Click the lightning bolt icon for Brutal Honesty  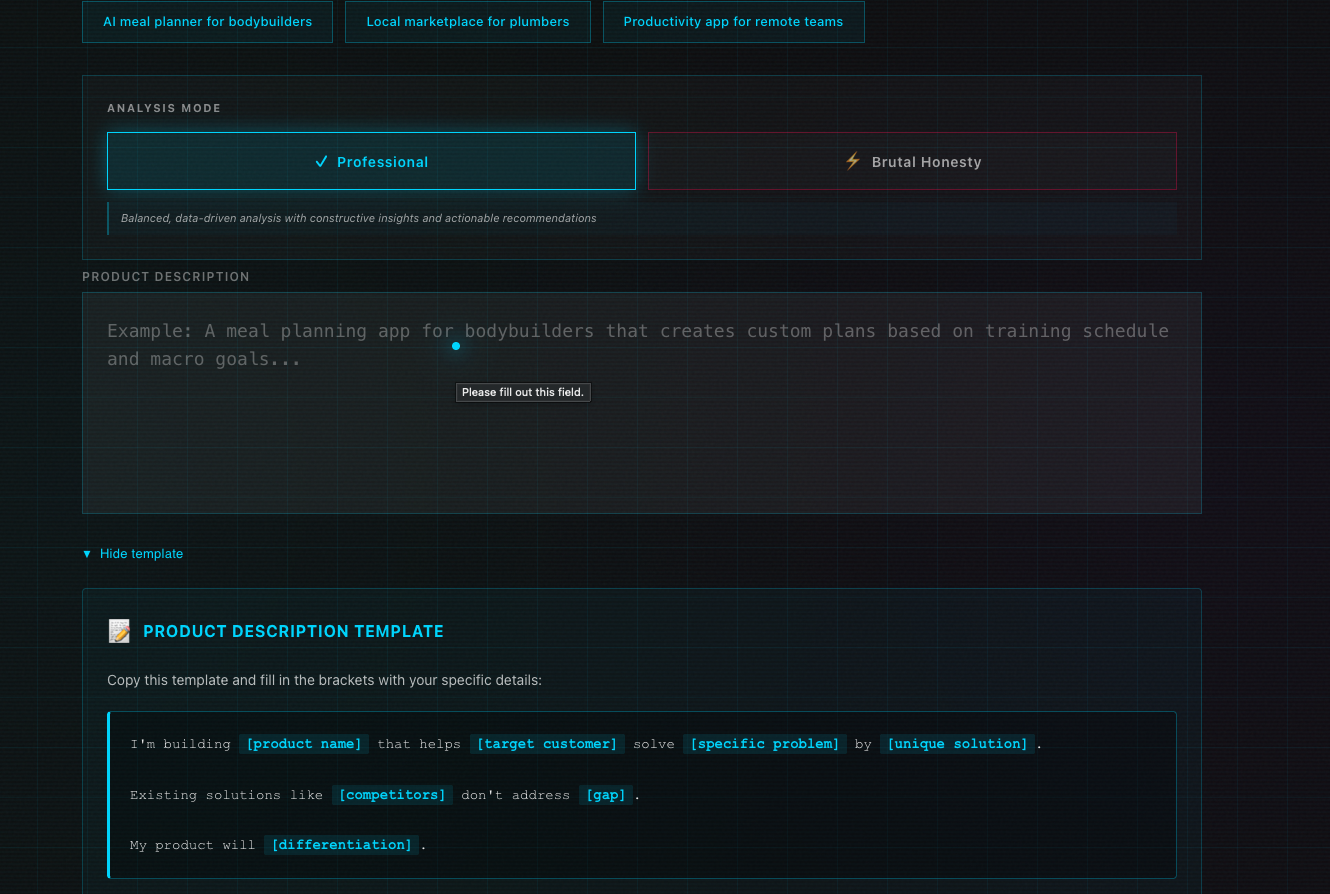click(852, 161)
